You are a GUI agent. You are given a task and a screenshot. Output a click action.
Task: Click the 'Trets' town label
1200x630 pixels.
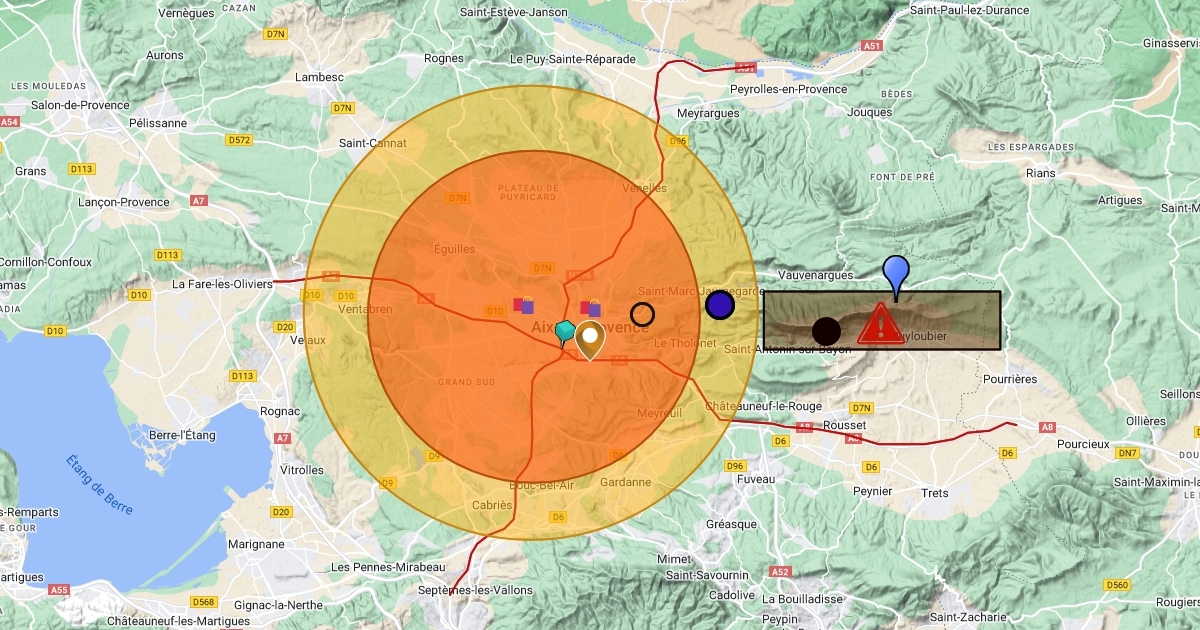click(935, 493)
